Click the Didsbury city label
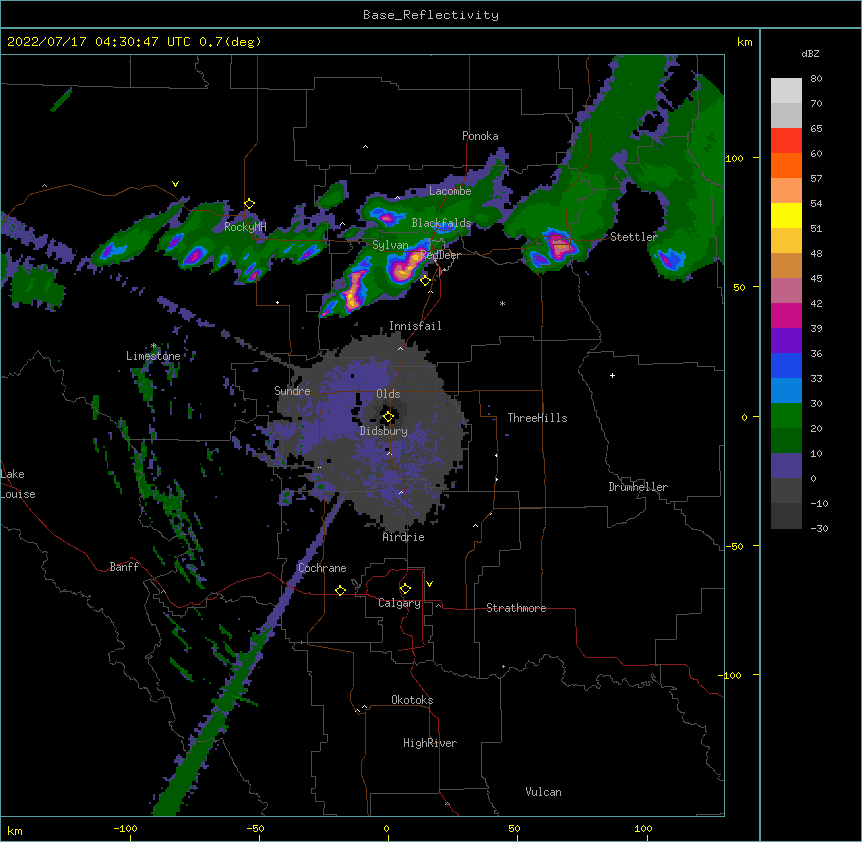 [383, 431]
